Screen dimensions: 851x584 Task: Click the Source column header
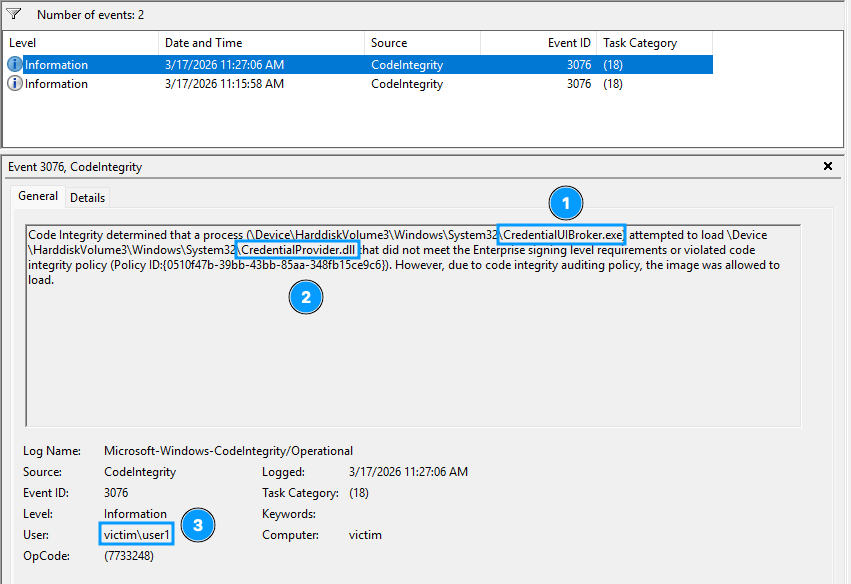tap(421, 43)
